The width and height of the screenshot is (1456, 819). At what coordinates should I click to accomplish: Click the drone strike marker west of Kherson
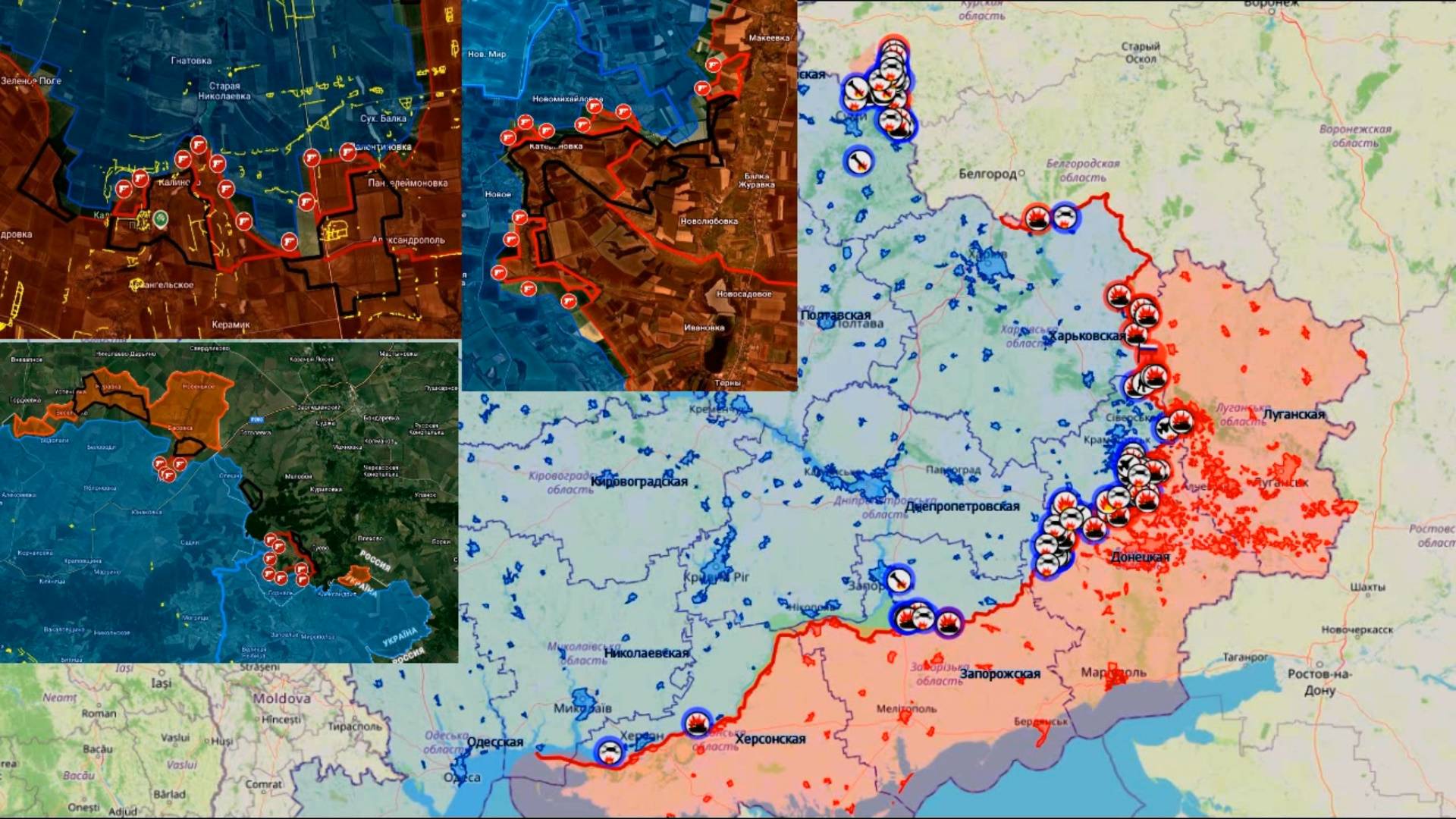point(608,752)
